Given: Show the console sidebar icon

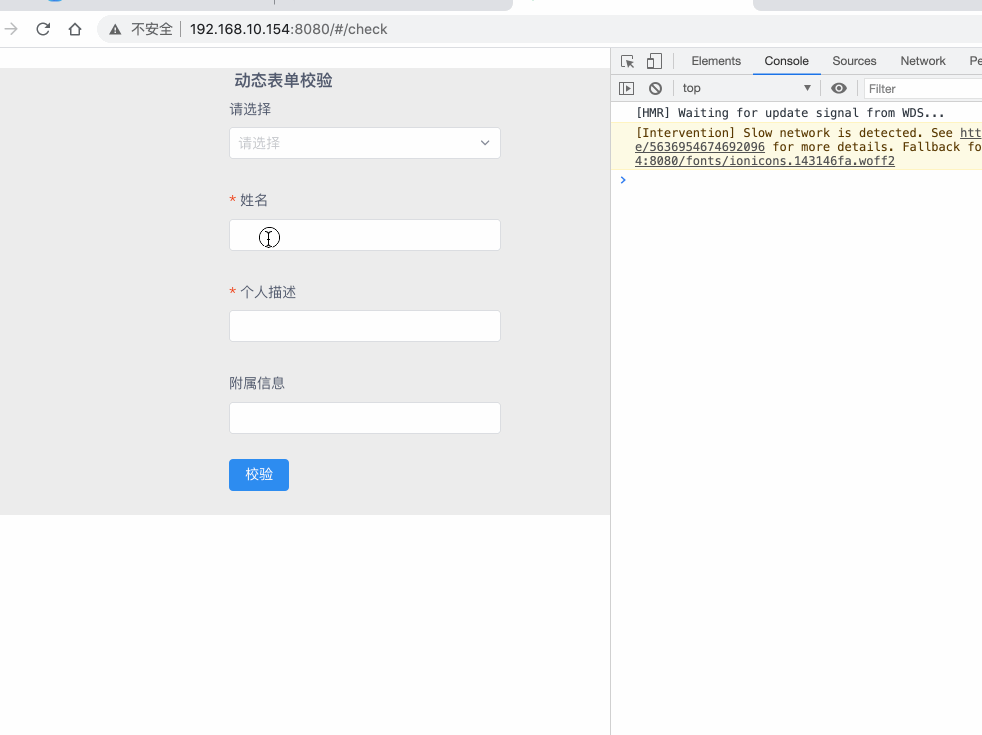Looking at the screenshot, I should [x=626, y=88].
